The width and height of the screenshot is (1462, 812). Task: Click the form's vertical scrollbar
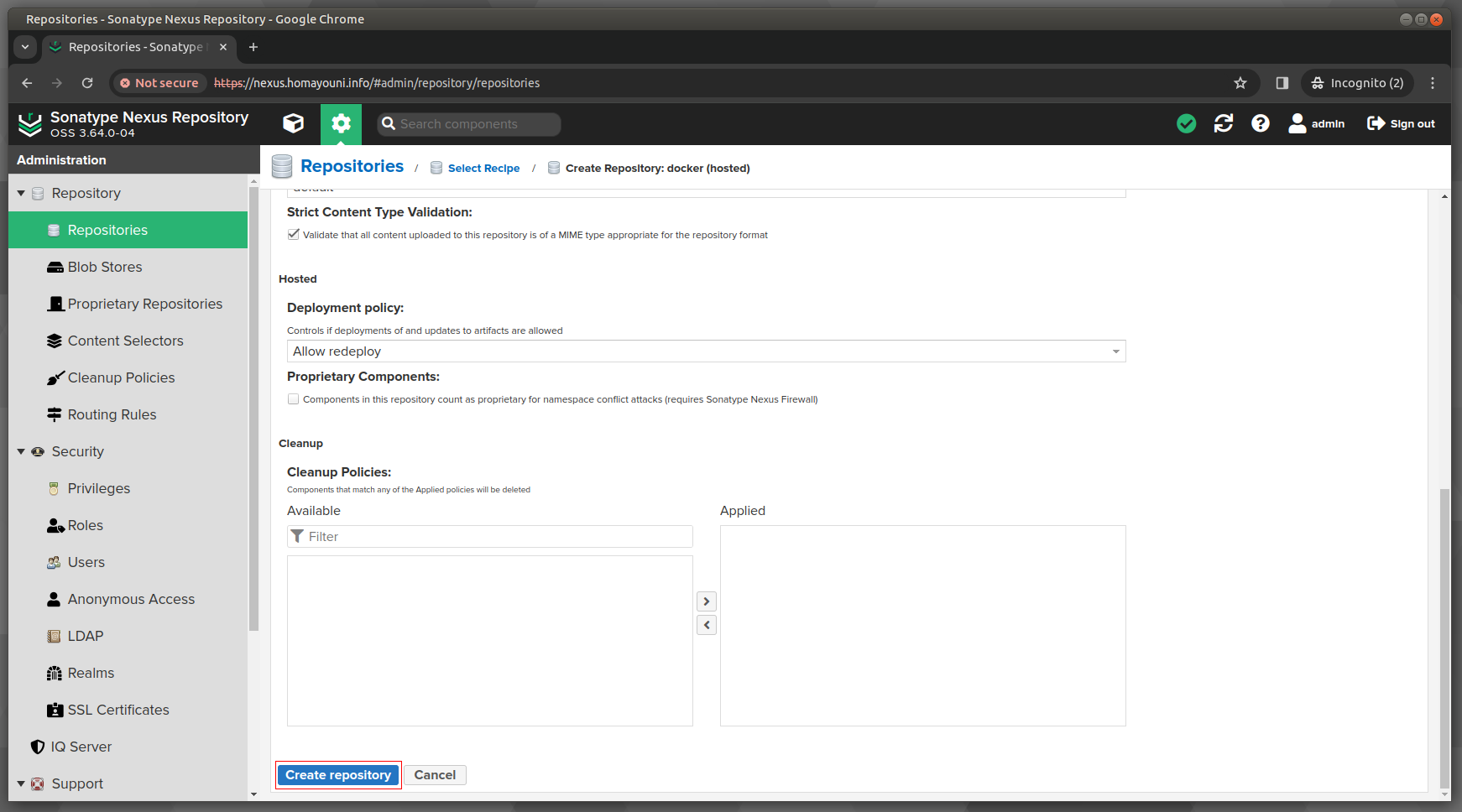click(1444, 638)
